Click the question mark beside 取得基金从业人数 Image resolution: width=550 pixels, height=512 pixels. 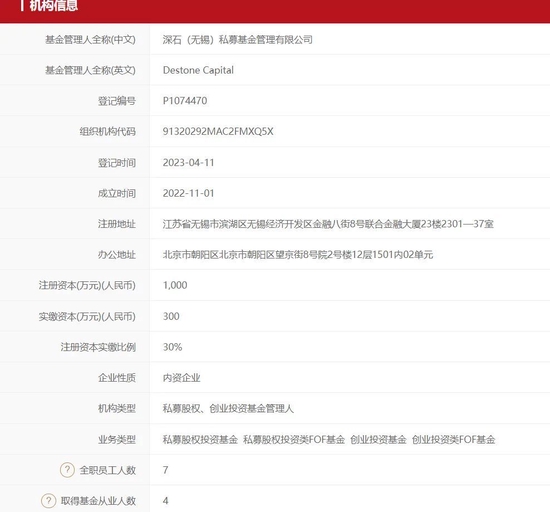point(49,501)
